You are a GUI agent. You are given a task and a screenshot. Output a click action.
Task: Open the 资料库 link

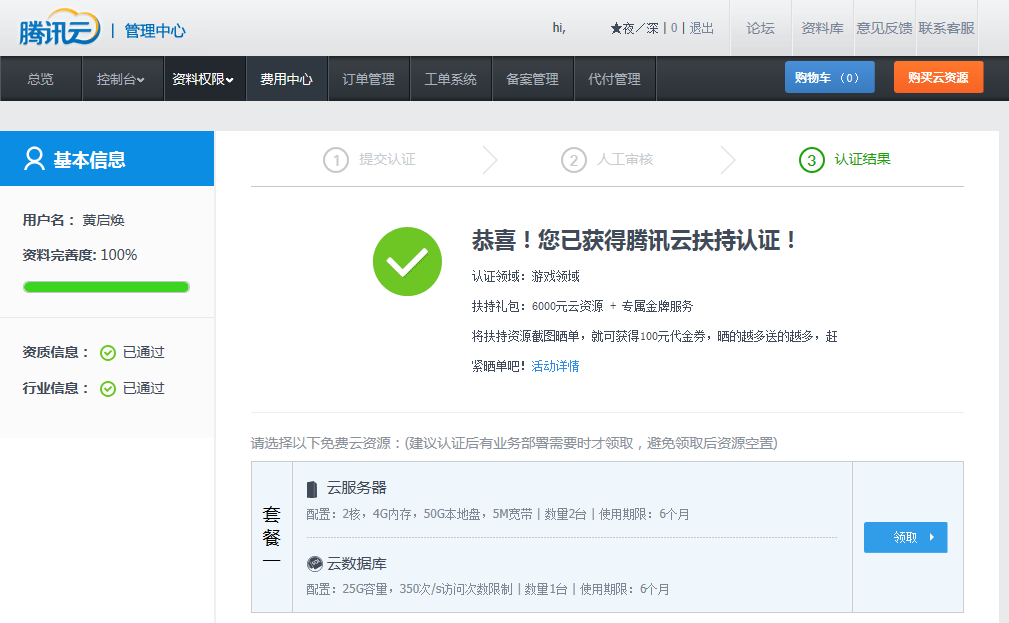coord(822,28)
